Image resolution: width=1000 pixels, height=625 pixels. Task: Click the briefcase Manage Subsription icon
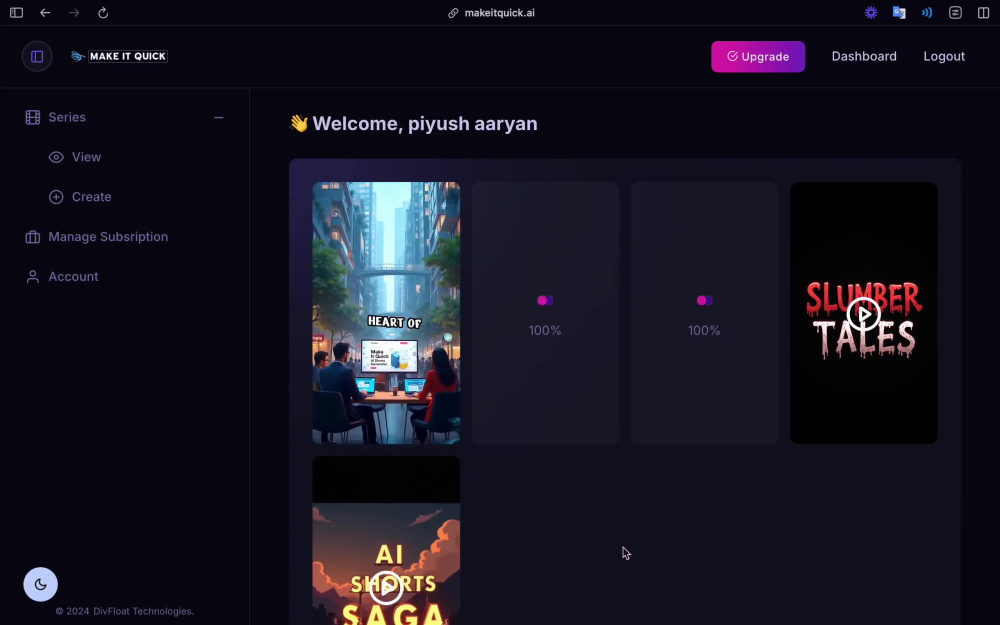click(x=33, y=237)
